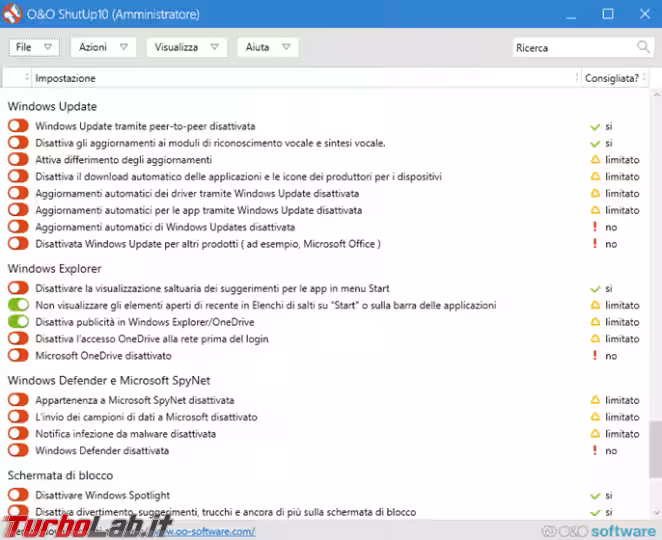Click red exclamation for altri prodotti Office row
This screenshot has width=662, height=540.
click(595, 244)
